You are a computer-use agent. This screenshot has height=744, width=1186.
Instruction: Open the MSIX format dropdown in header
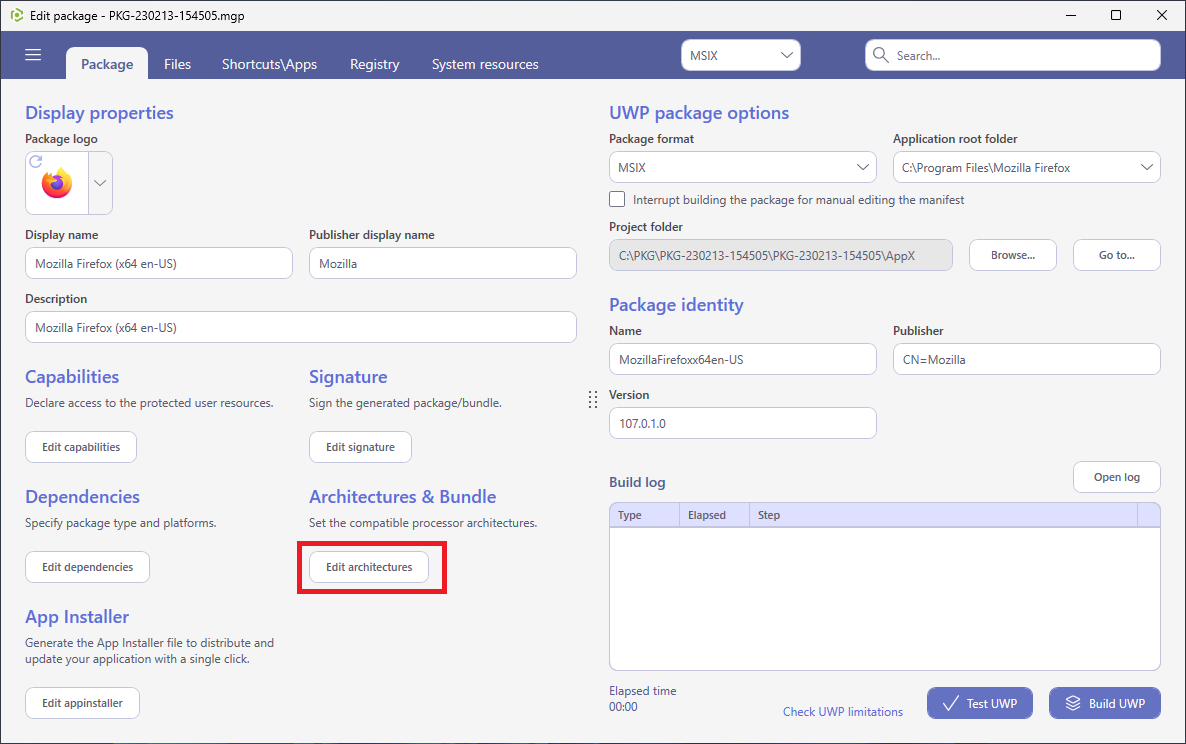(x=740, y=55)
